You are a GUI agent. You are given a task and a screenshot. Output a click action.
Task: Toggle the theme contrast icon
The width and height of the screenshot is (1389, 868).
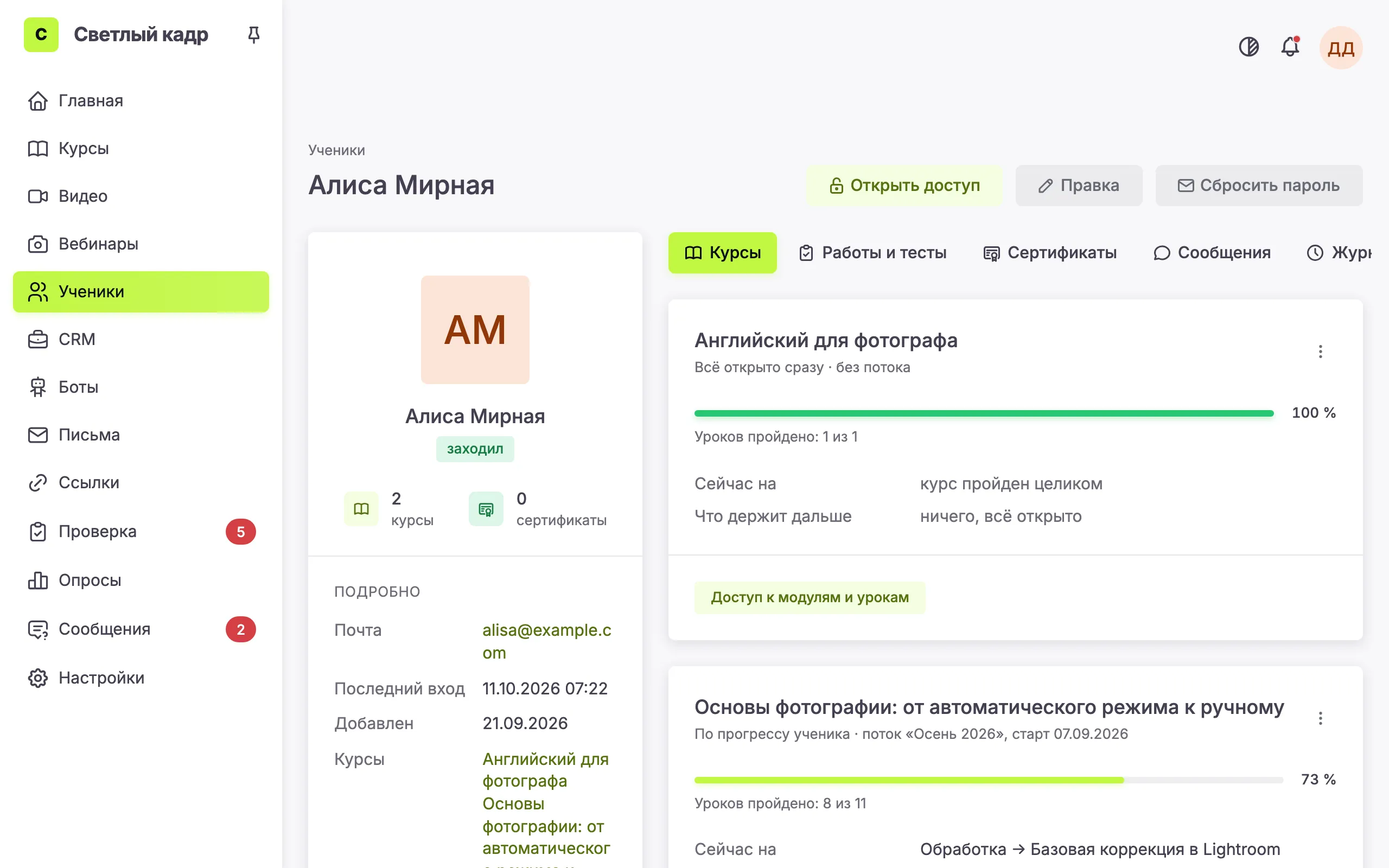[1248, 47]
